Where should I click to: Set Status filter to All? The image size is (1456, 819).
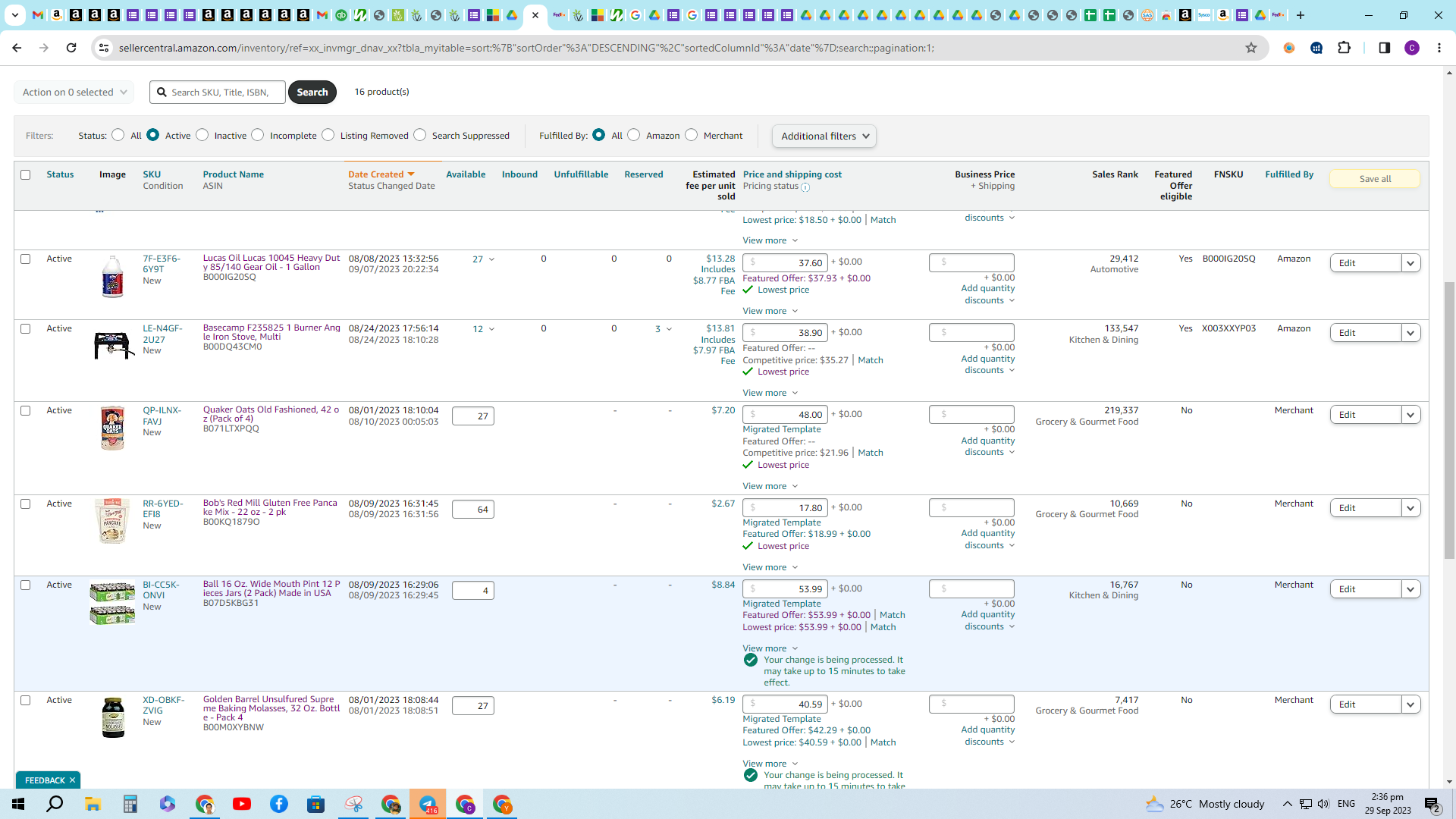coord(118,135)
